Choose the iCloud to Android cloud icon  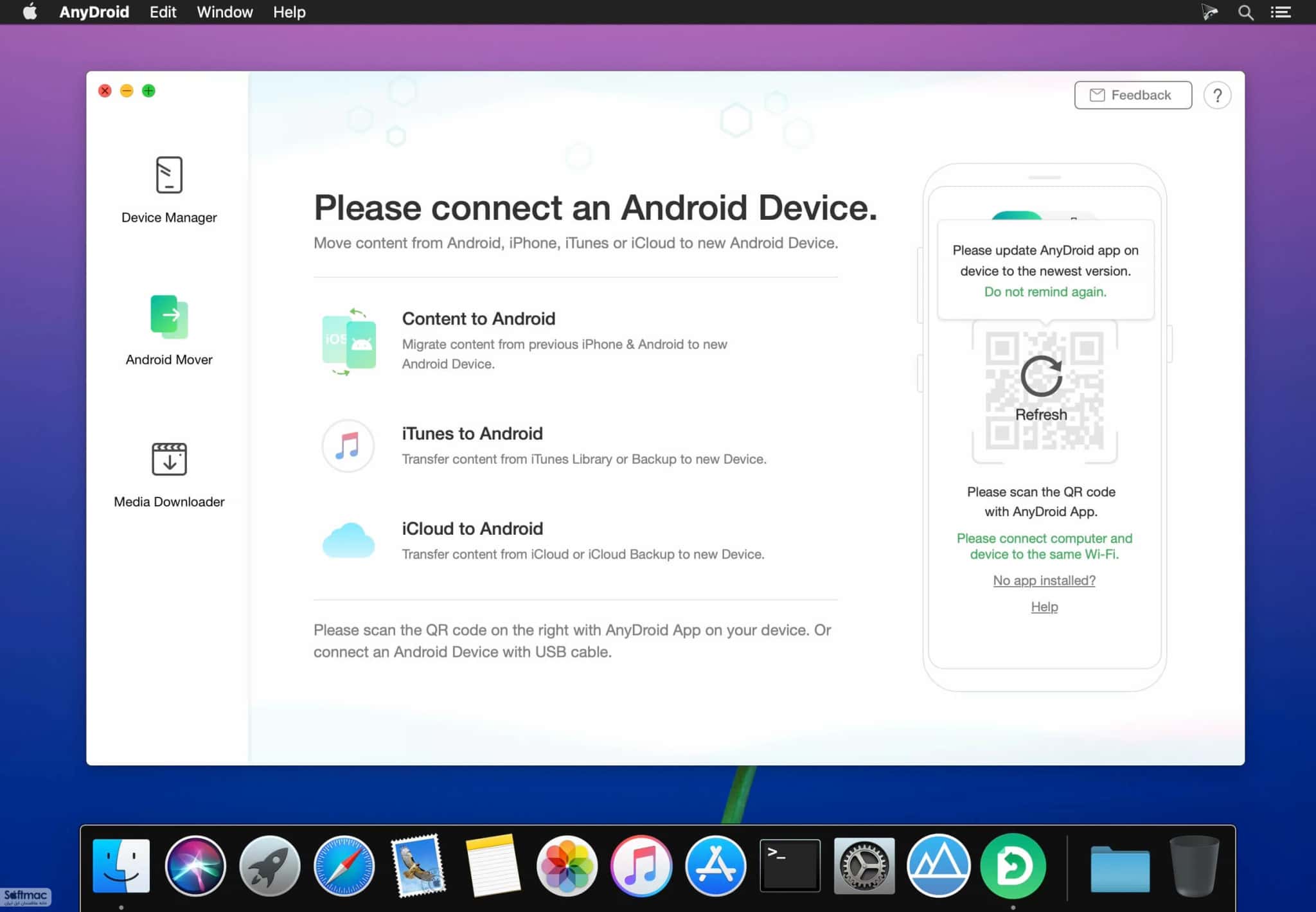[348, 540]
